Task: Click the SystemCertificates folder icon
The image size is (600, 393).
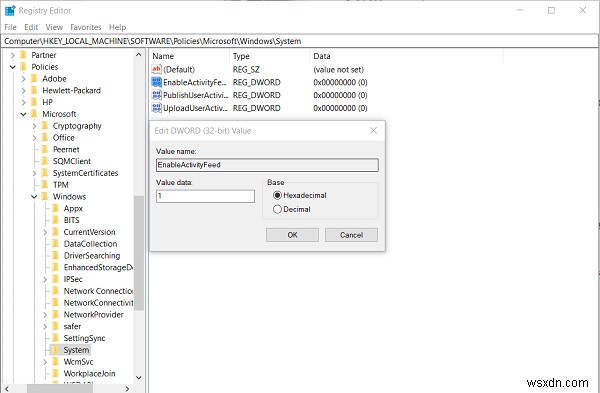Action: (45, 173)
